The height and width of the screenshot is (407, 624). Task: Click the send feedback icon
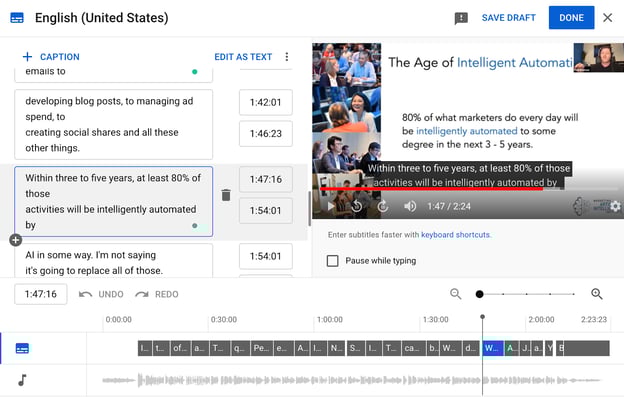(x=461, y=18)
